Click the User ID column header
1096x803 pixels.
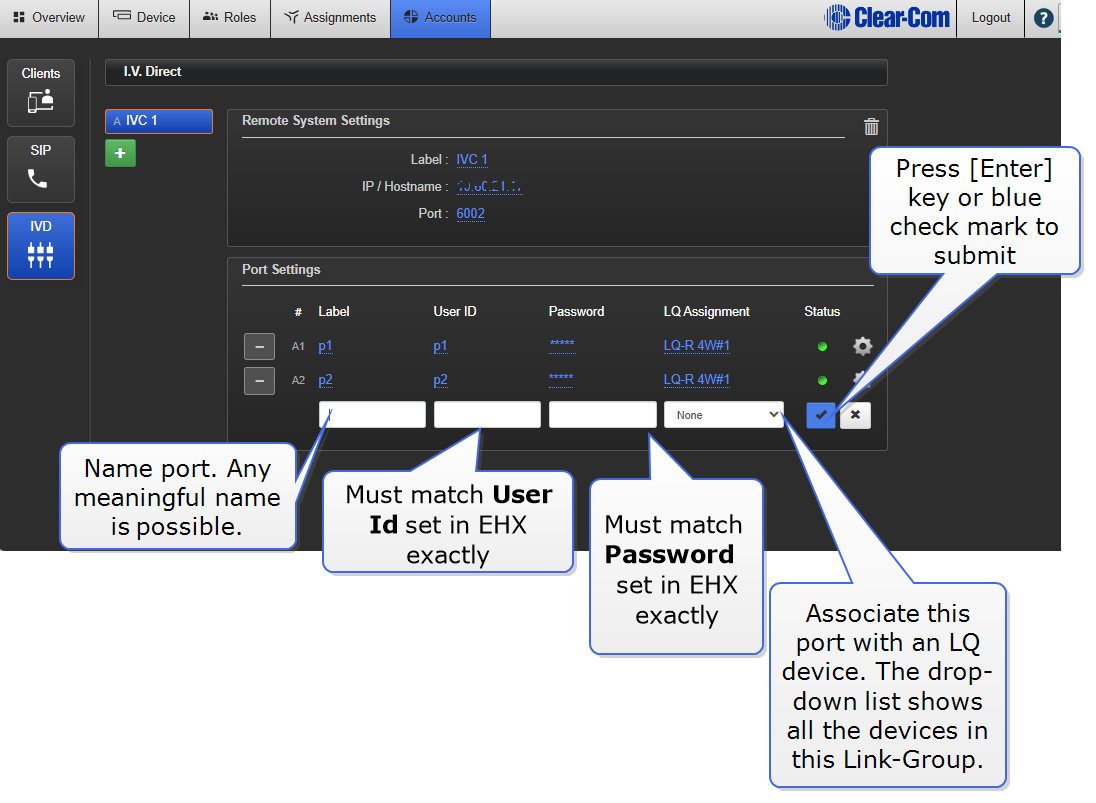(455, 312)
